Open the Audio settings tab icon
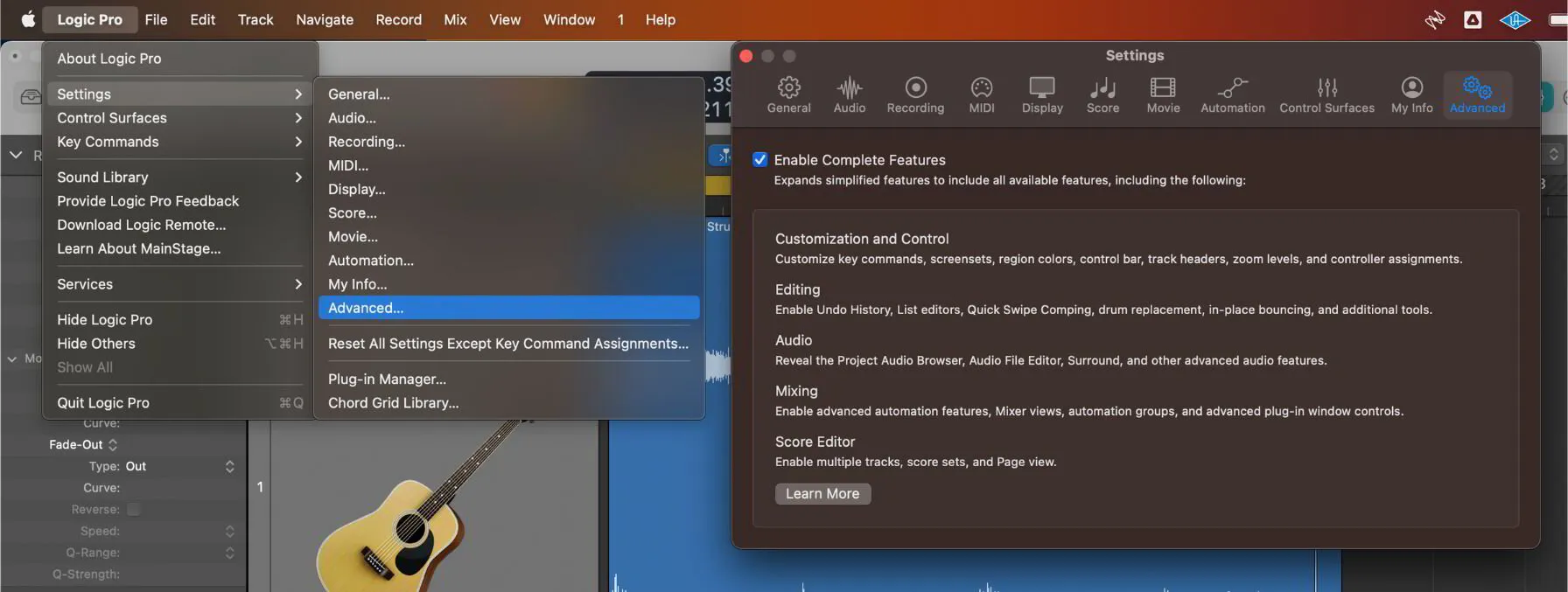Screen dimensions: 1568x592 pos(849,94)
